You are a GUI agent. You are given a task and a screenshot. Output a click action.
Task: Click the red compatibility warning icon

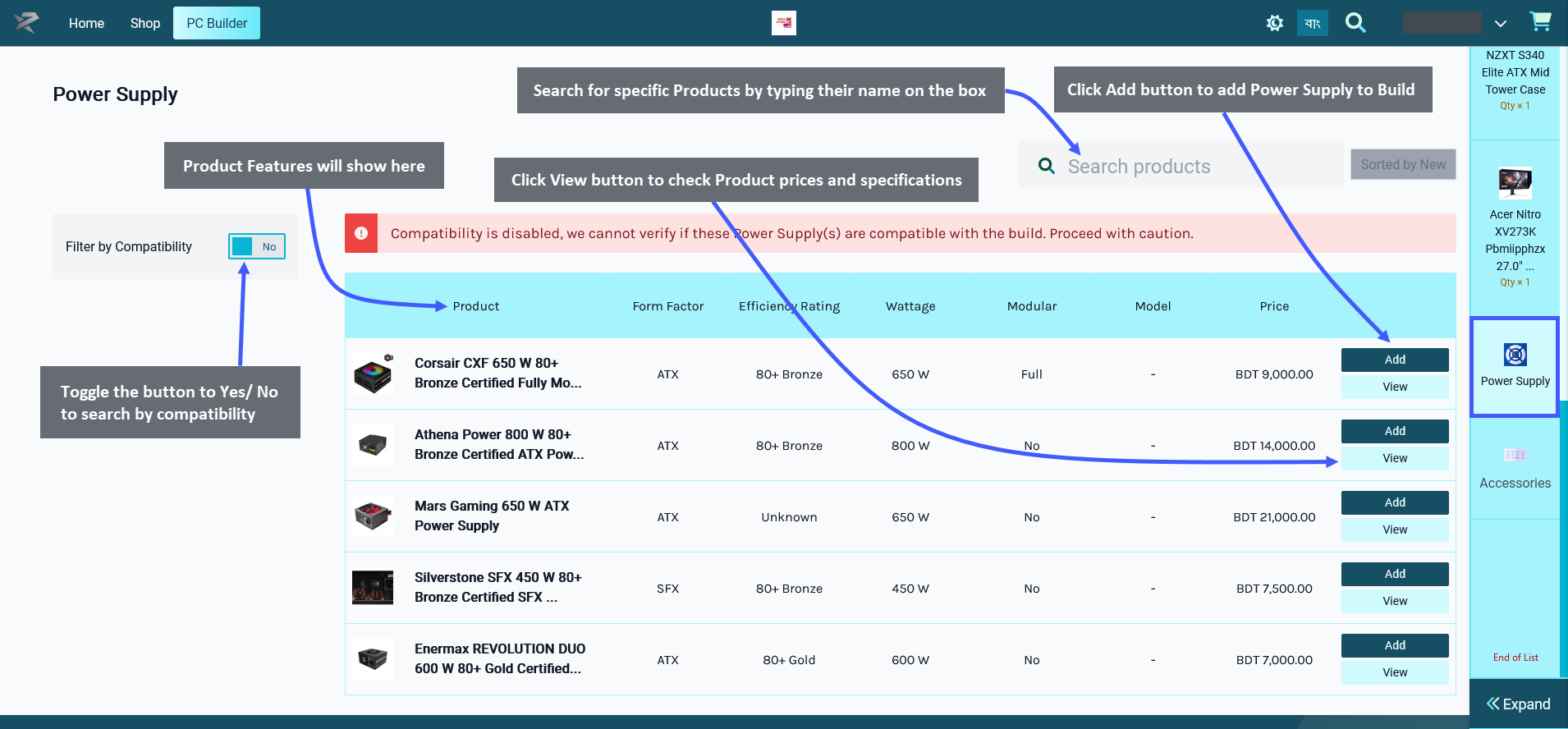(x=361, y=233)
